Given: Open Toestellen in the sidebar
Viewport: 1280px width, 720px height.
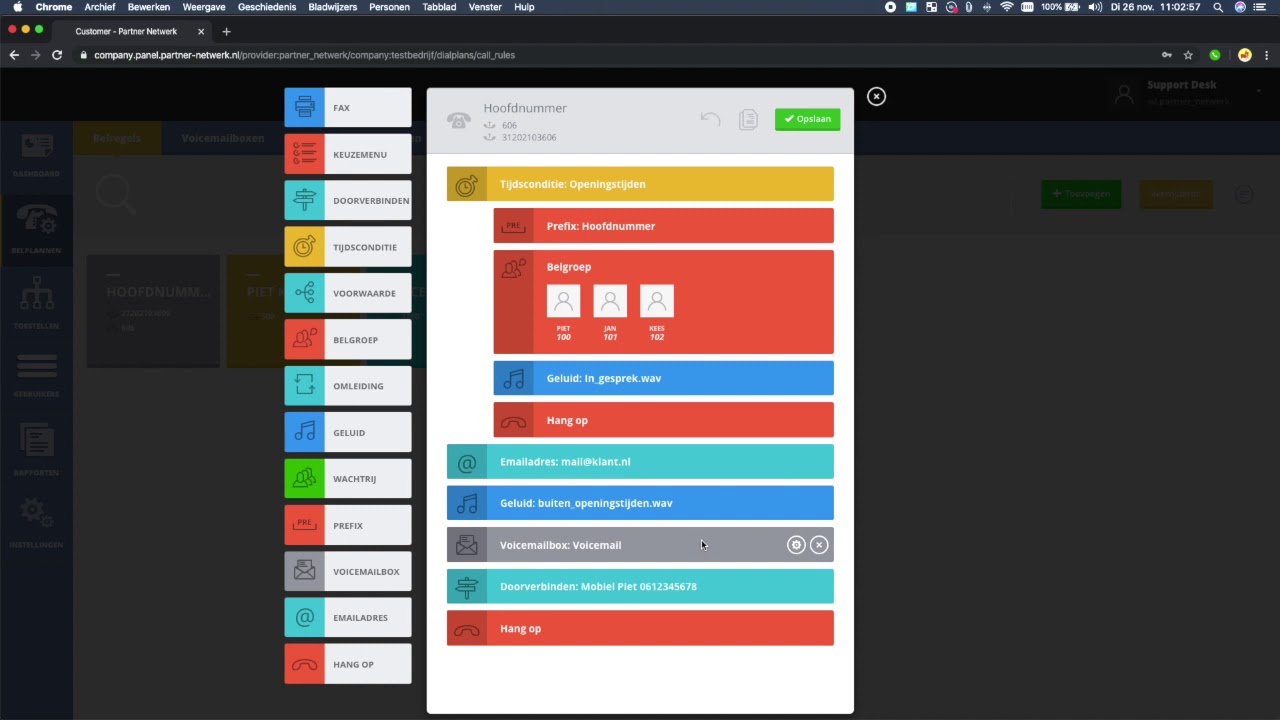Looking at the screenshot, I should point(36,305).
